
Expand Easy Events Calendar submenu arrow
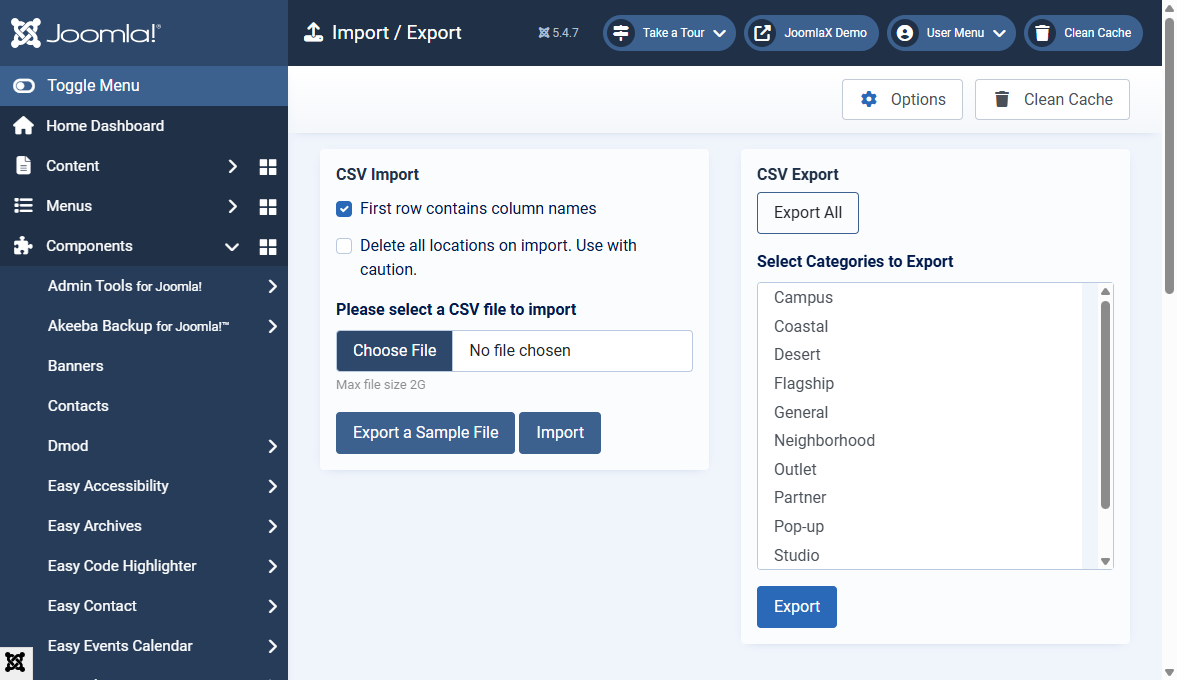[272, 646]
